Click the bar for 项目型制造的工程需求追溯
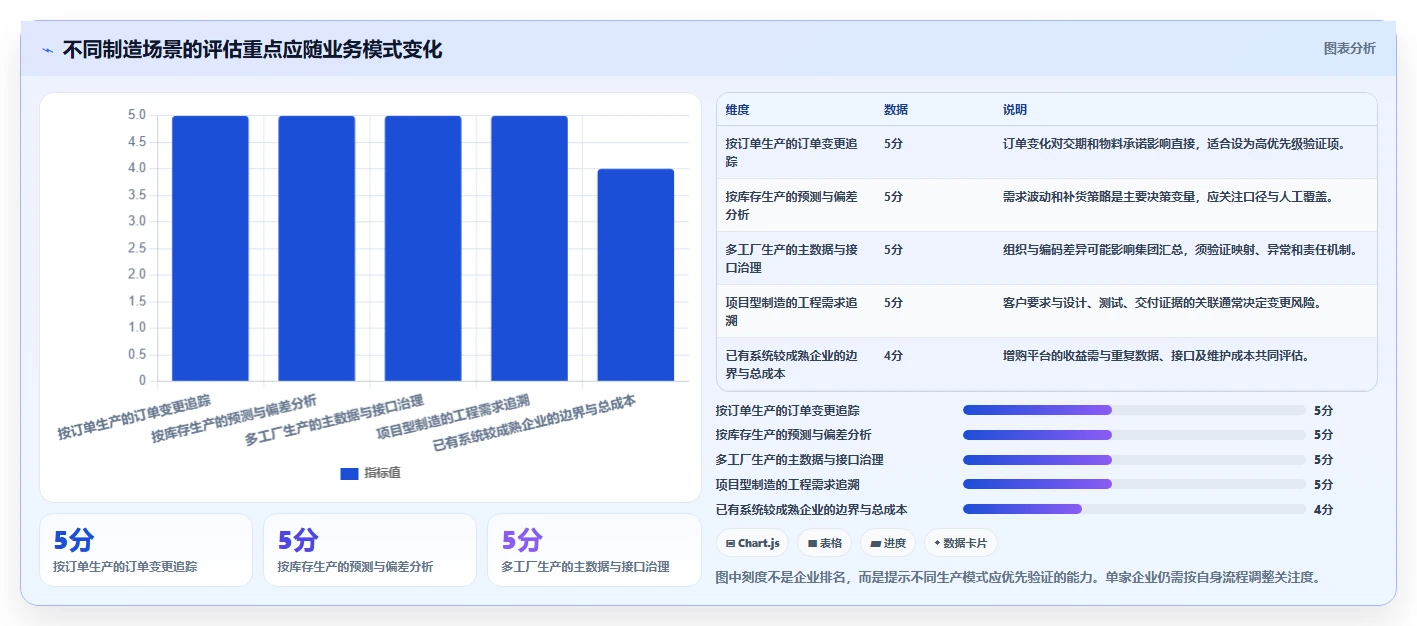Image resolution: width=1417 pixels, height=626 pixels. (529, 248)
